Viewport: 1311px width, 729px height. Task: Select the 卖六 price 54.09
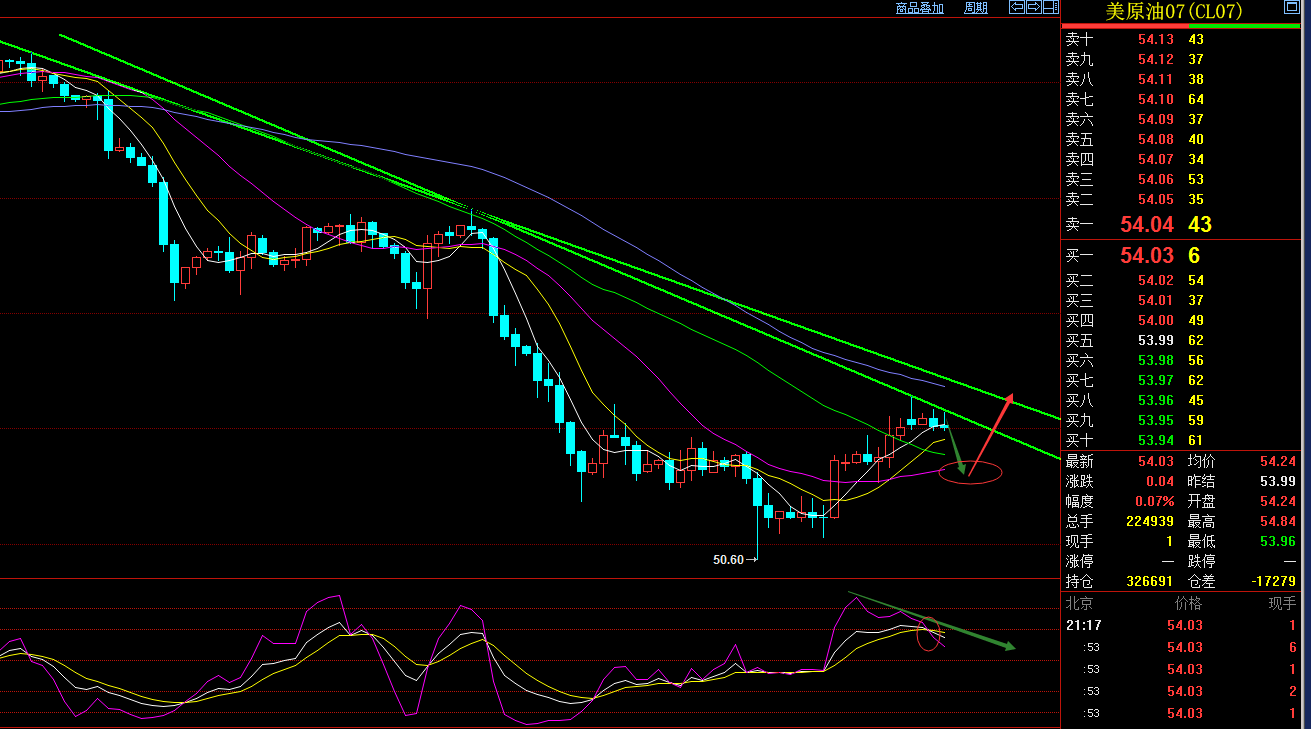click(1156, 119)
